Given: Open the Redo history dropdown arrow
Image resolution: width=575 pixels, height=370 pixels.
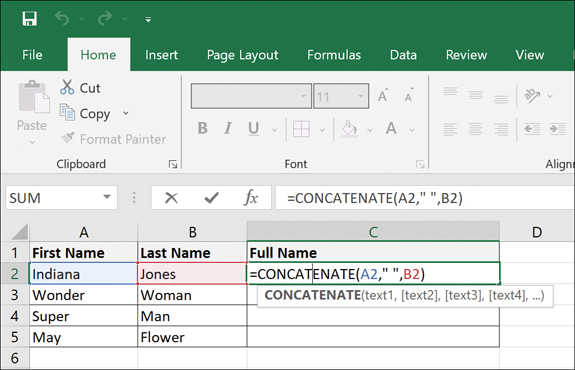Looking at the screenshot, I should pos(125,19).
